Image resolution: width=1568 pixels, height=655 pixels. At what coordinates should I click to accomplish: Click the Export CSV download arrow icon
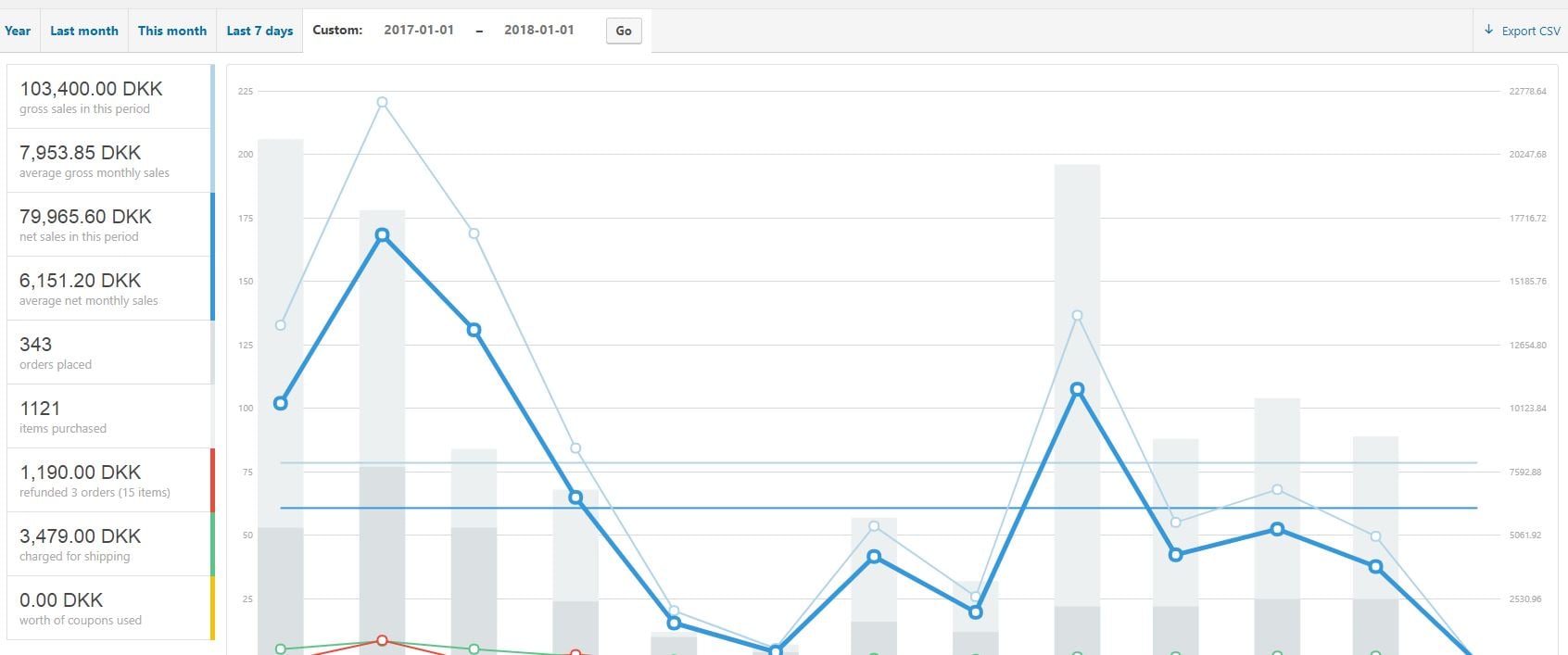1489,31
